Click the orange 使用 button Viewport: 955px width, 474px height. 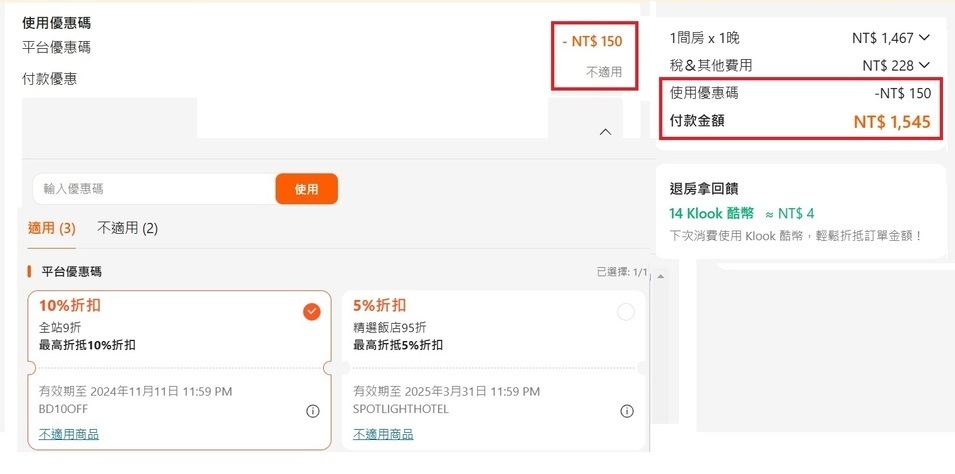(306, 189)
